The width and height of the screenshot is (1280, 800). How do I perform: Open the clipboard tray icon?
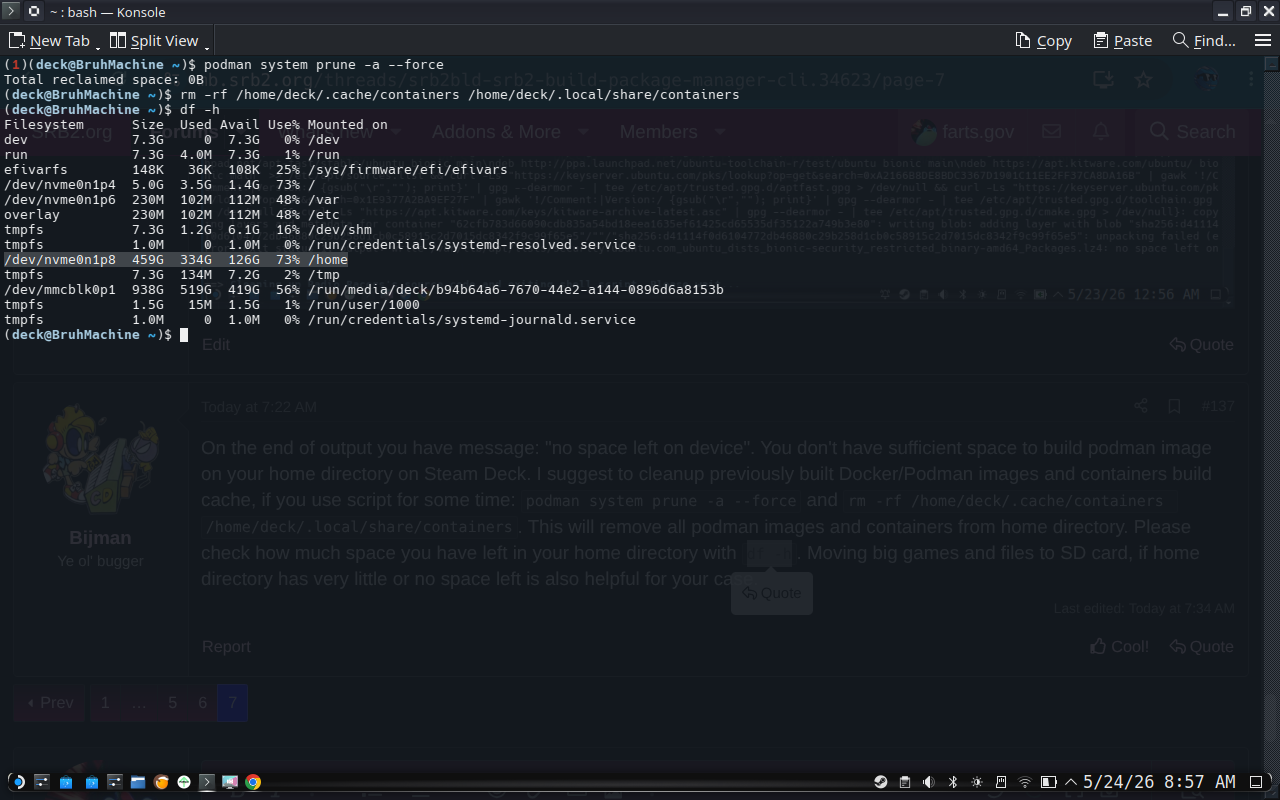click(x=905, y=782)
